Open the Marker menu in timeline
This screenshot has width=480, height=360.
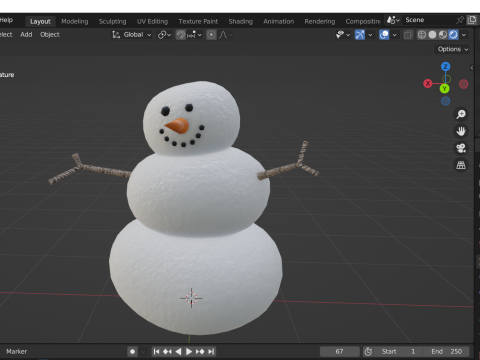coord(17,351)
